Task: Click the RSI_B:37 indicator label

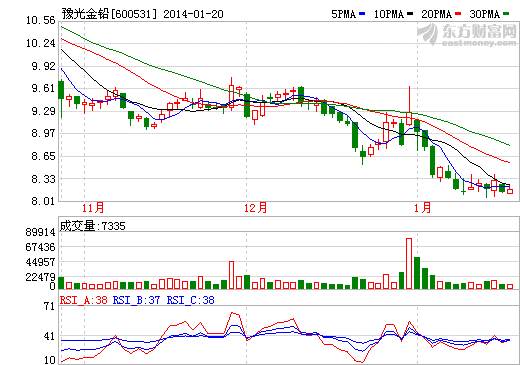Action: tap(136, 300)
